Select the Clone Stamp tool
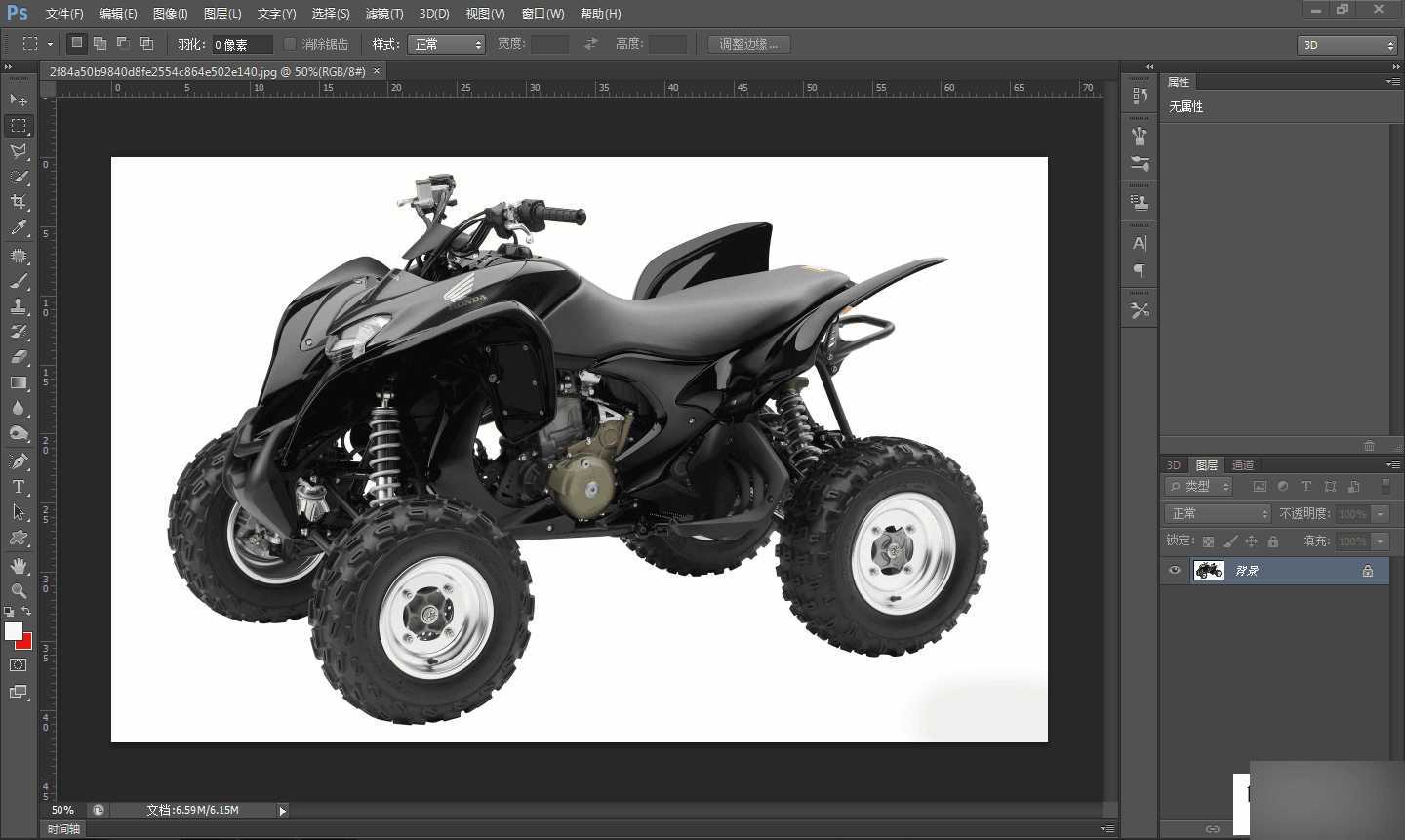Screen dimensions: 1405x840 [18, 305]
